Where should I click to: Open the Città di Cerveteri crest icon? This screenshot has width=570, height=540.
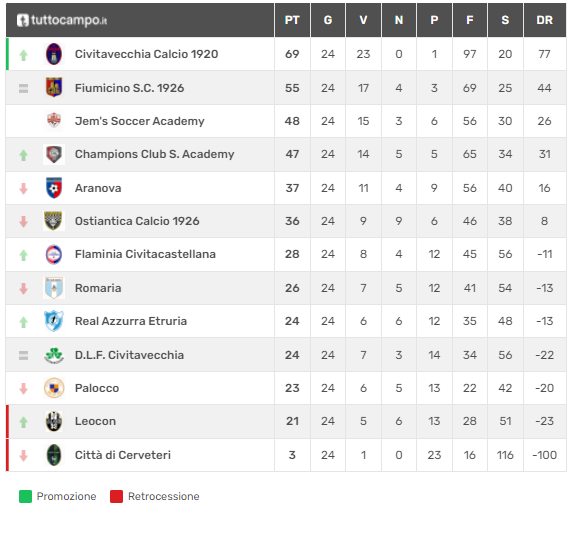(54, 455)
